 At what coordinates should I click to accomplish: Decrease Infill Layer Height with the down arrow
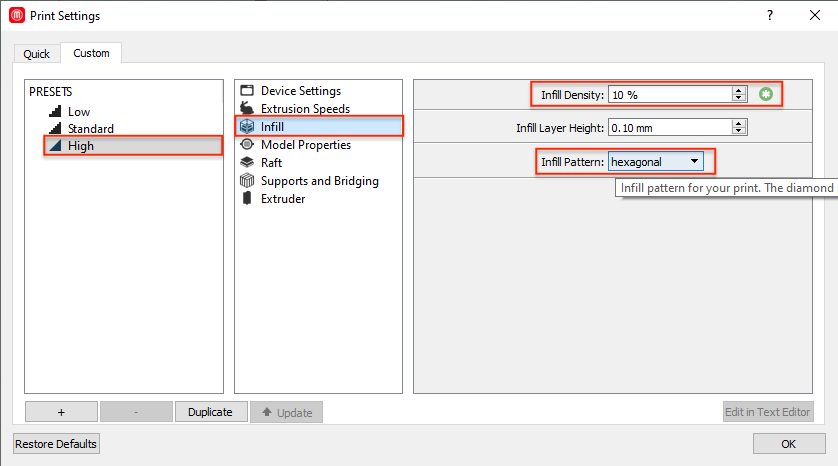(739, 131)
